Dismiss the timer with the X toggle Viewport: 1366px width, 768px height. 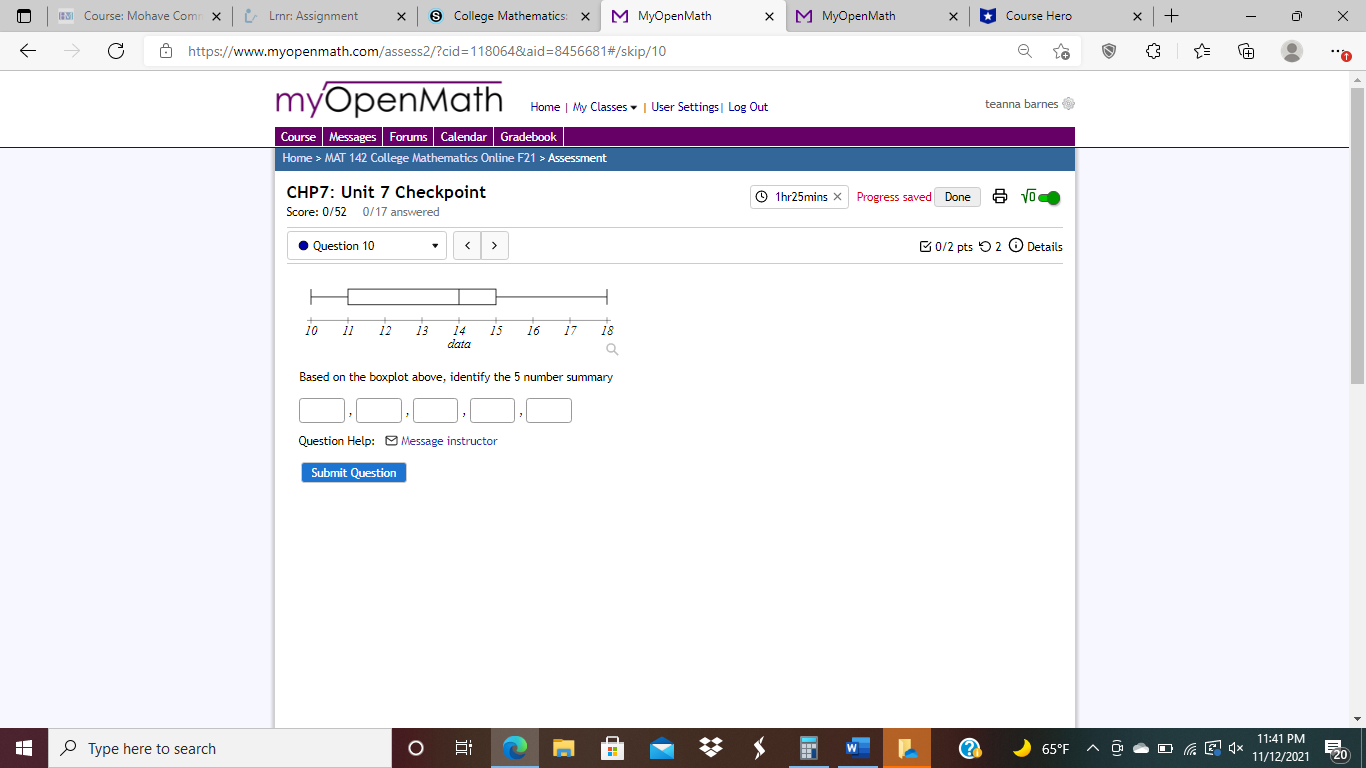pos(838,197)
